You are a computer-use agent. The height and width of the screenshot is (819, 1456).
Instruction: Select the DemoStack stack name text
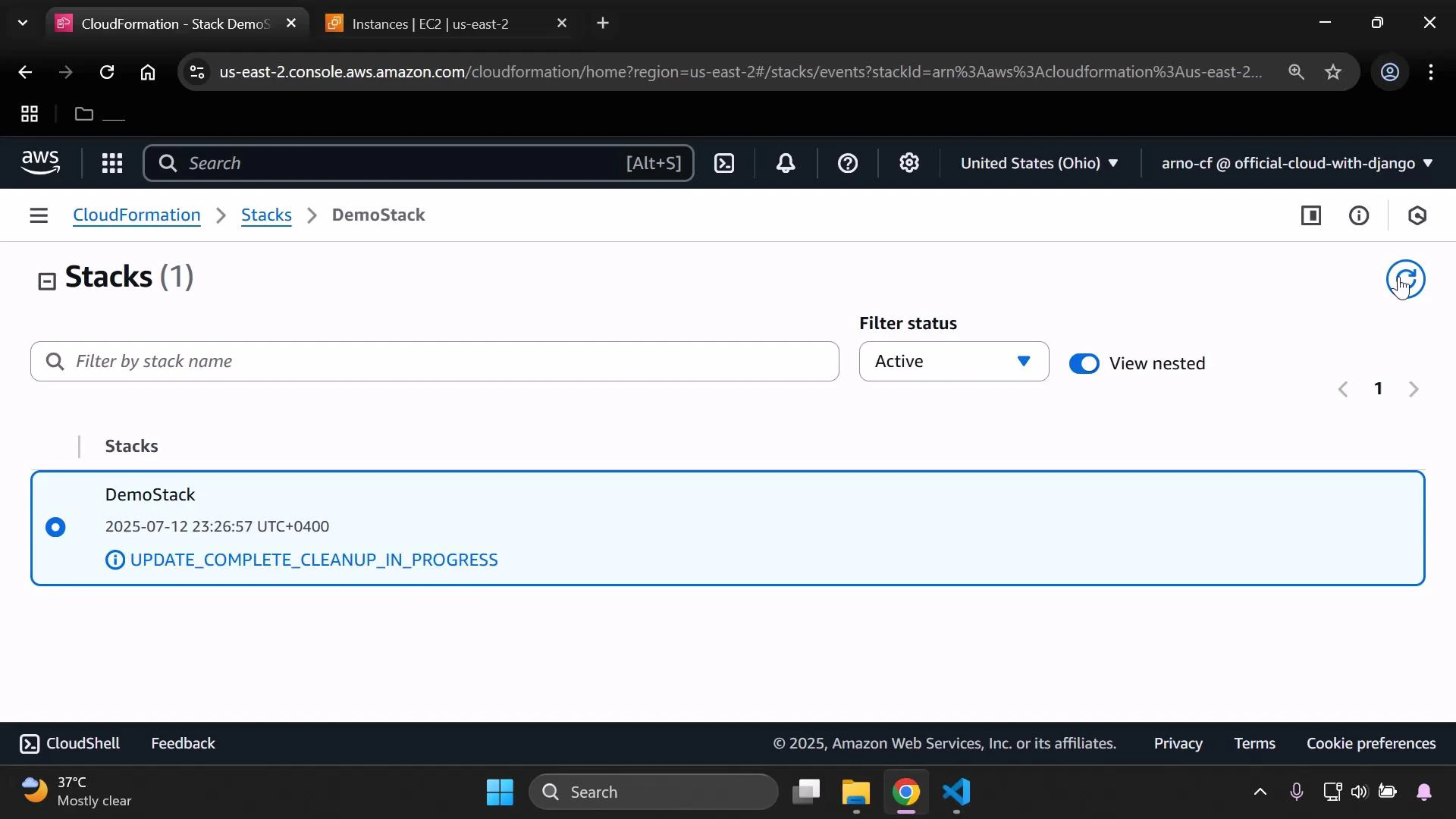[x=150, y=495]
